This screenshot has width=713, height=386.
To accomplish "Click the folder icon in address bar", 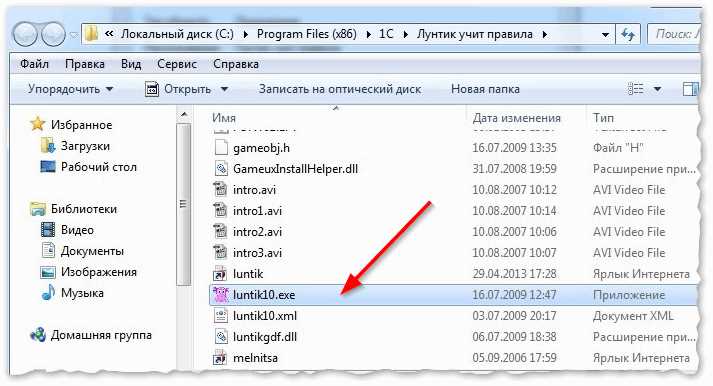I will point(92,34).
